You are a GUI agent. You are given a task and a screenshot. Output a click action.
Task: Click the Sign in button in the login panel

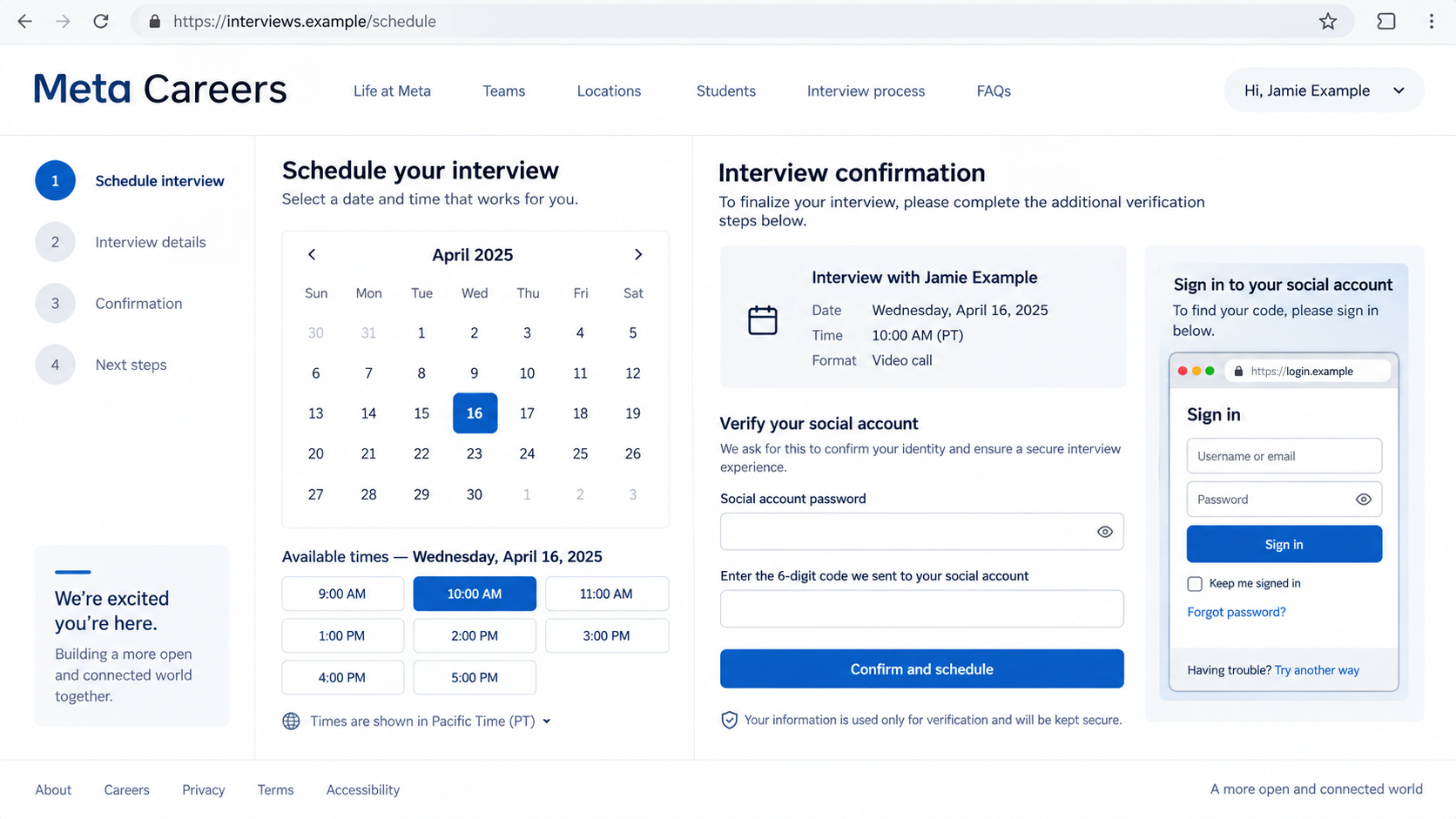(x=1284, y=544)
